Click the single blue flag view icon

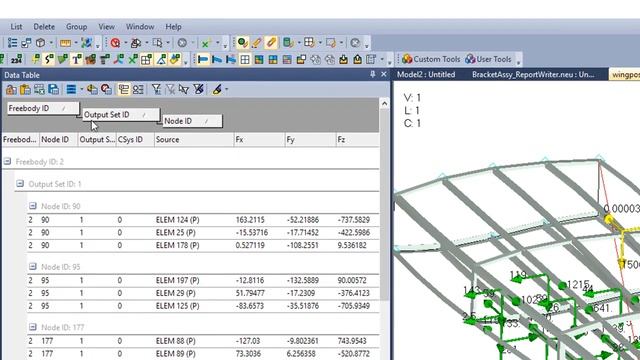203,60
